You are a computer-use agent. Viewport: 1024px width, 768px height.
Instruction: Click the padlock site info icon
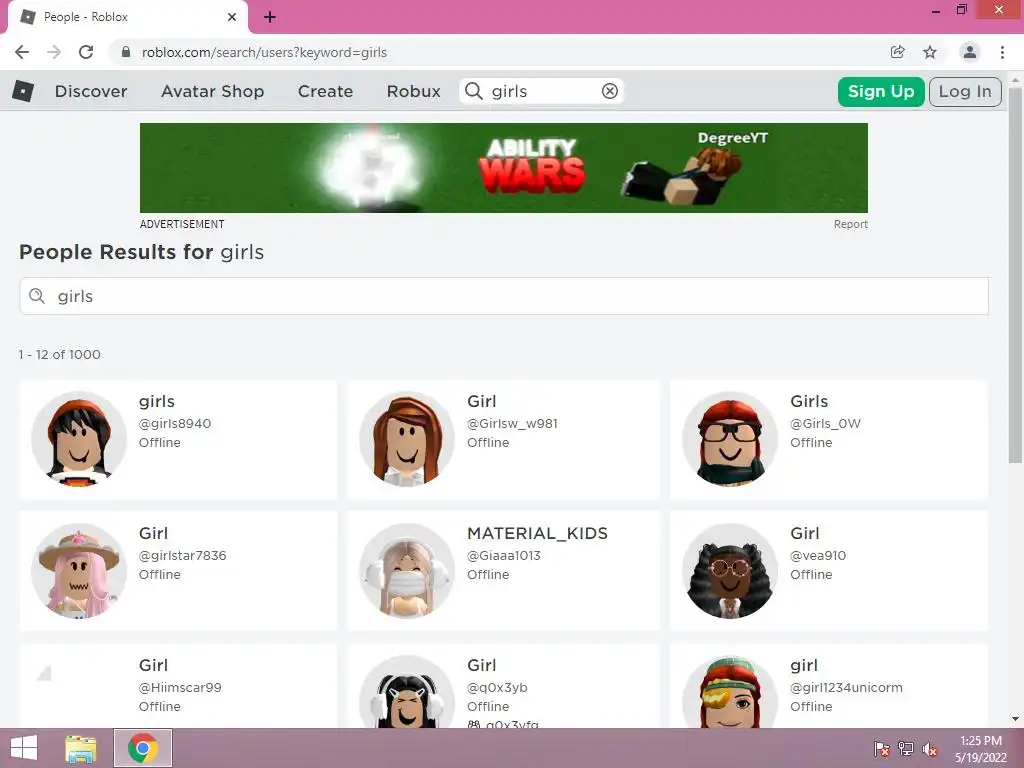(x=126, y=52)
